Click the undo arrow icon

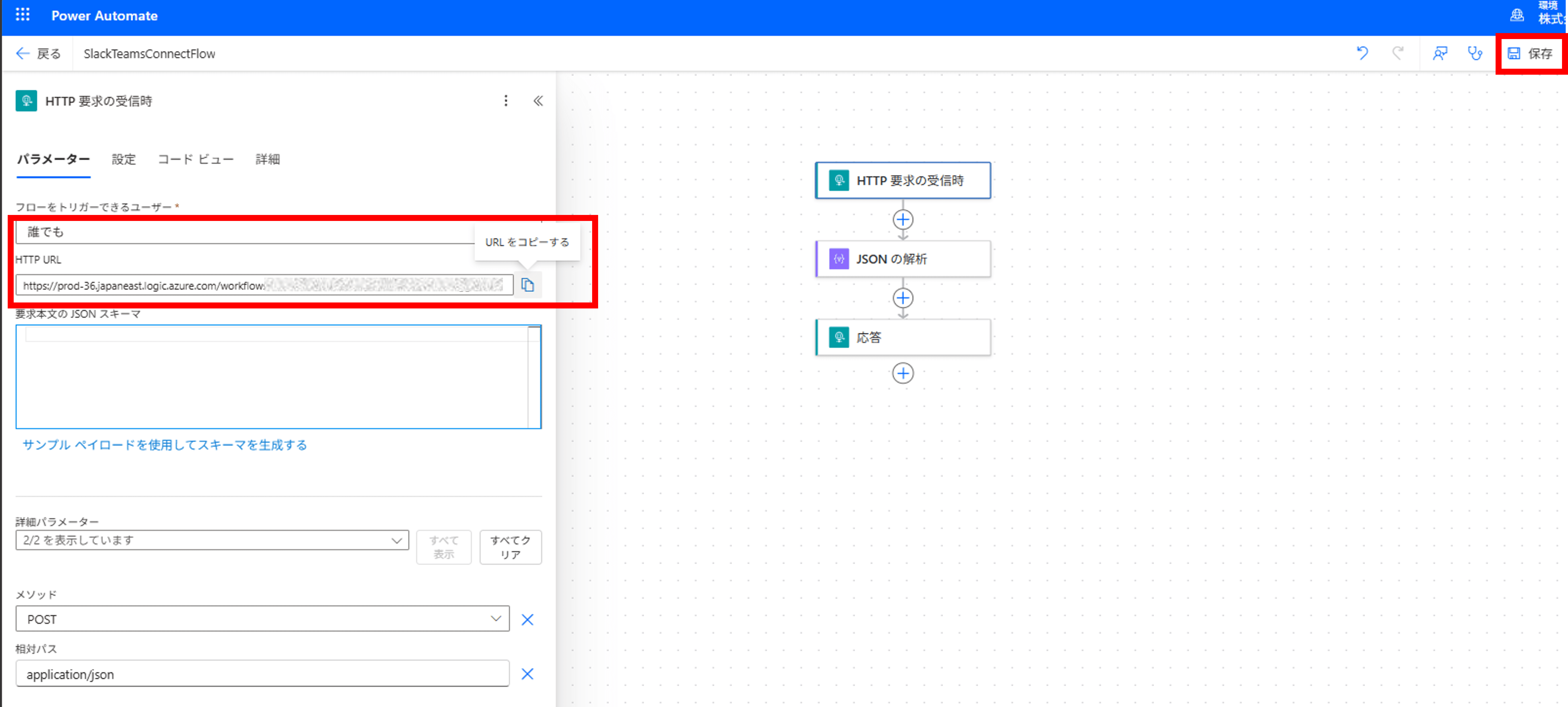(1362, 53)
